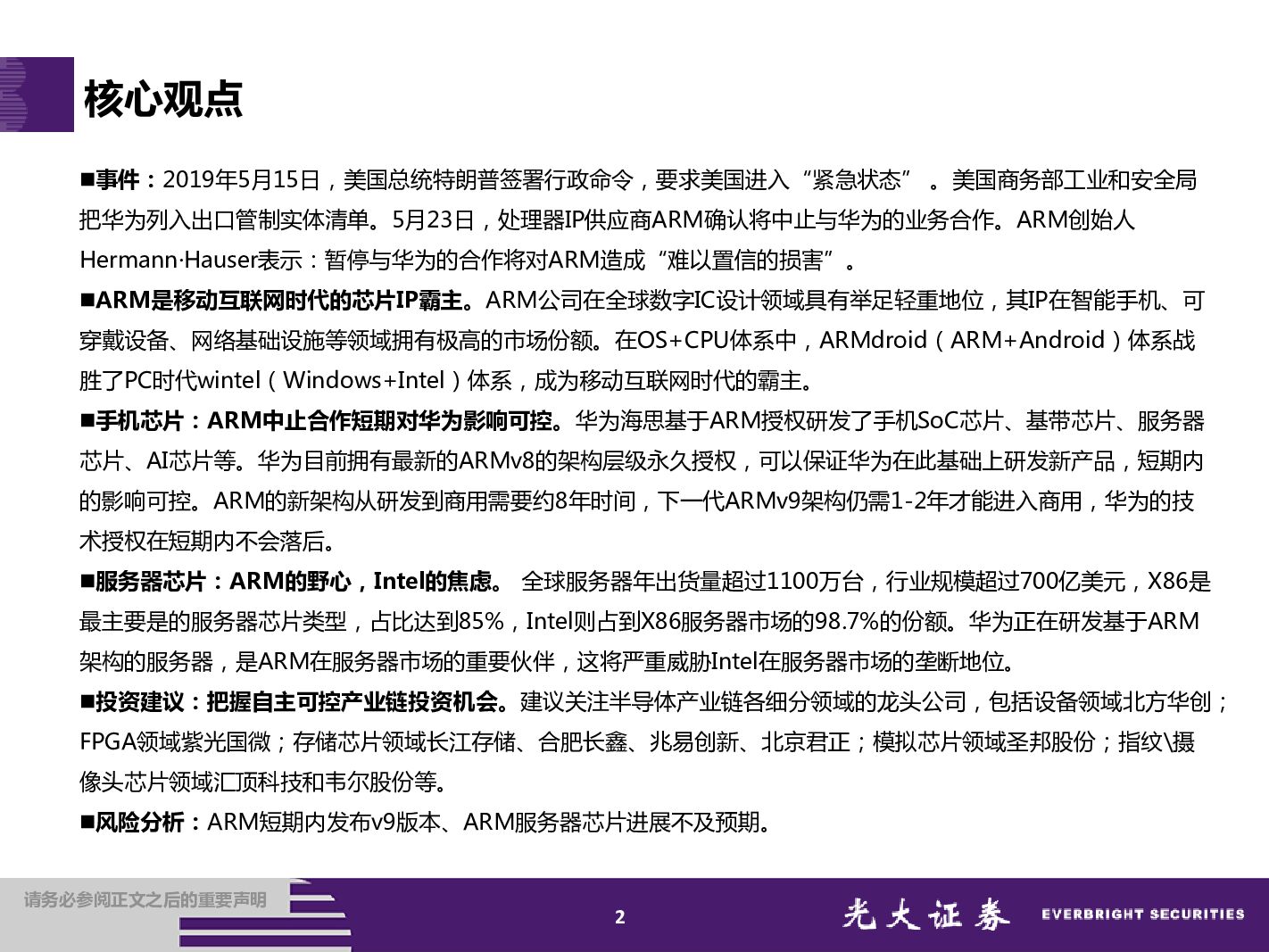Viewport: 1269px width, 952px height.
Task: Click the date 2019年5月15日
Action: 242,180
